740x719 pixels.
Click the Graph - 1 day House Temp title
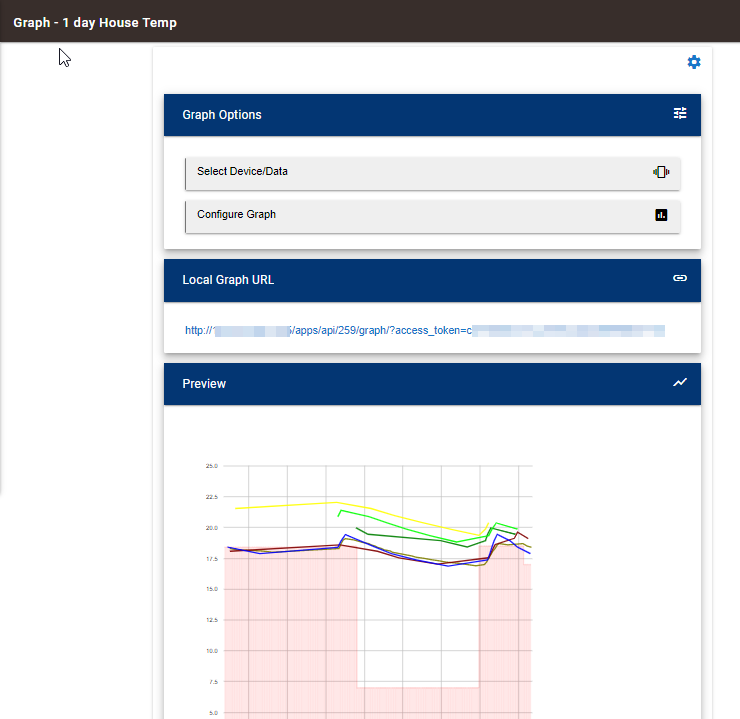pos(95,22)
